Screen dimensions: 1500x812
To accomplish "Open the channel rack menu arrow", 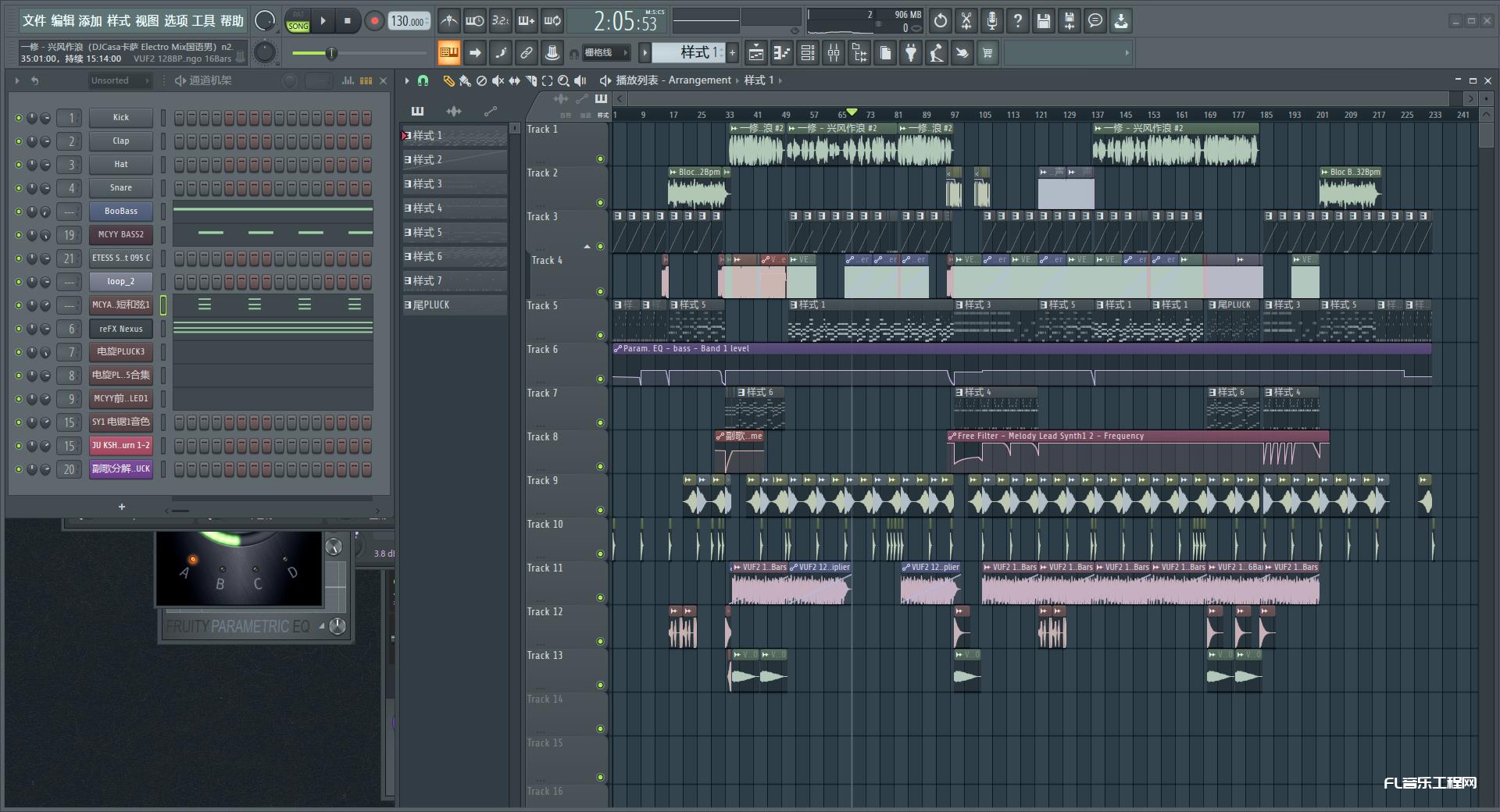I will click(x=17, y=80).
